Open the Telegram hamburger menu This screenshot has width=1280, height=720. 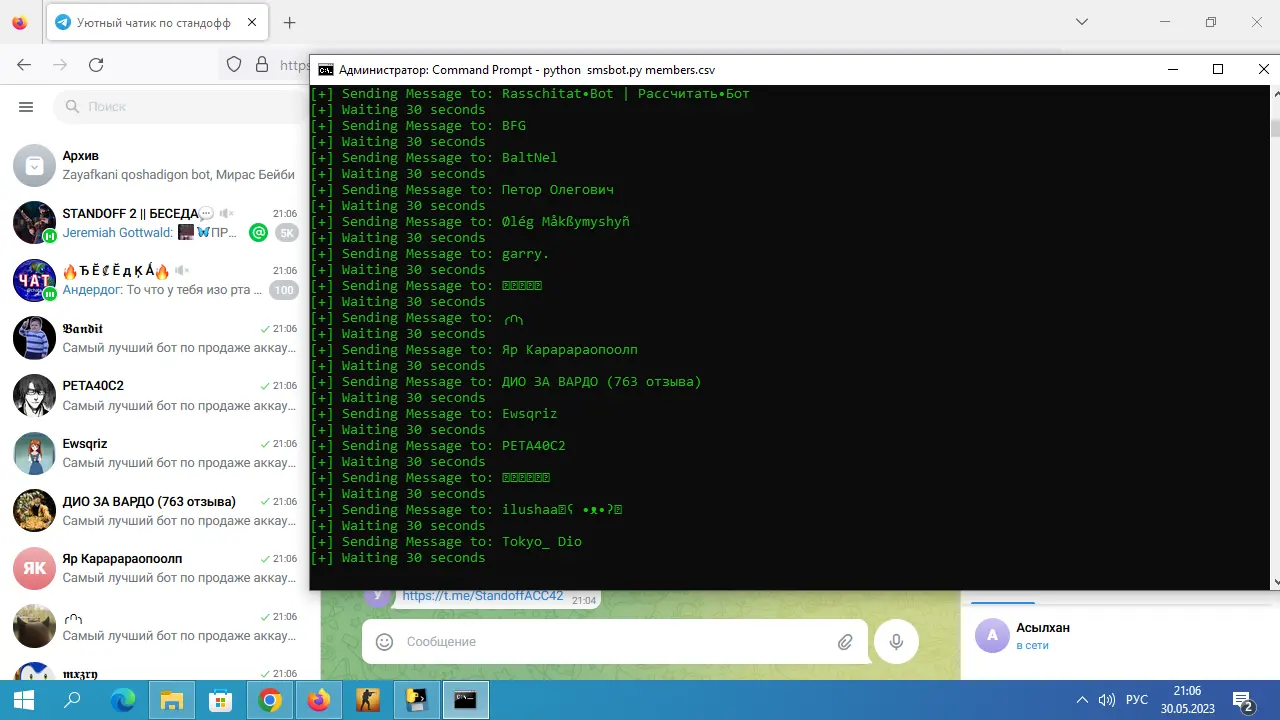click(26, 107)
